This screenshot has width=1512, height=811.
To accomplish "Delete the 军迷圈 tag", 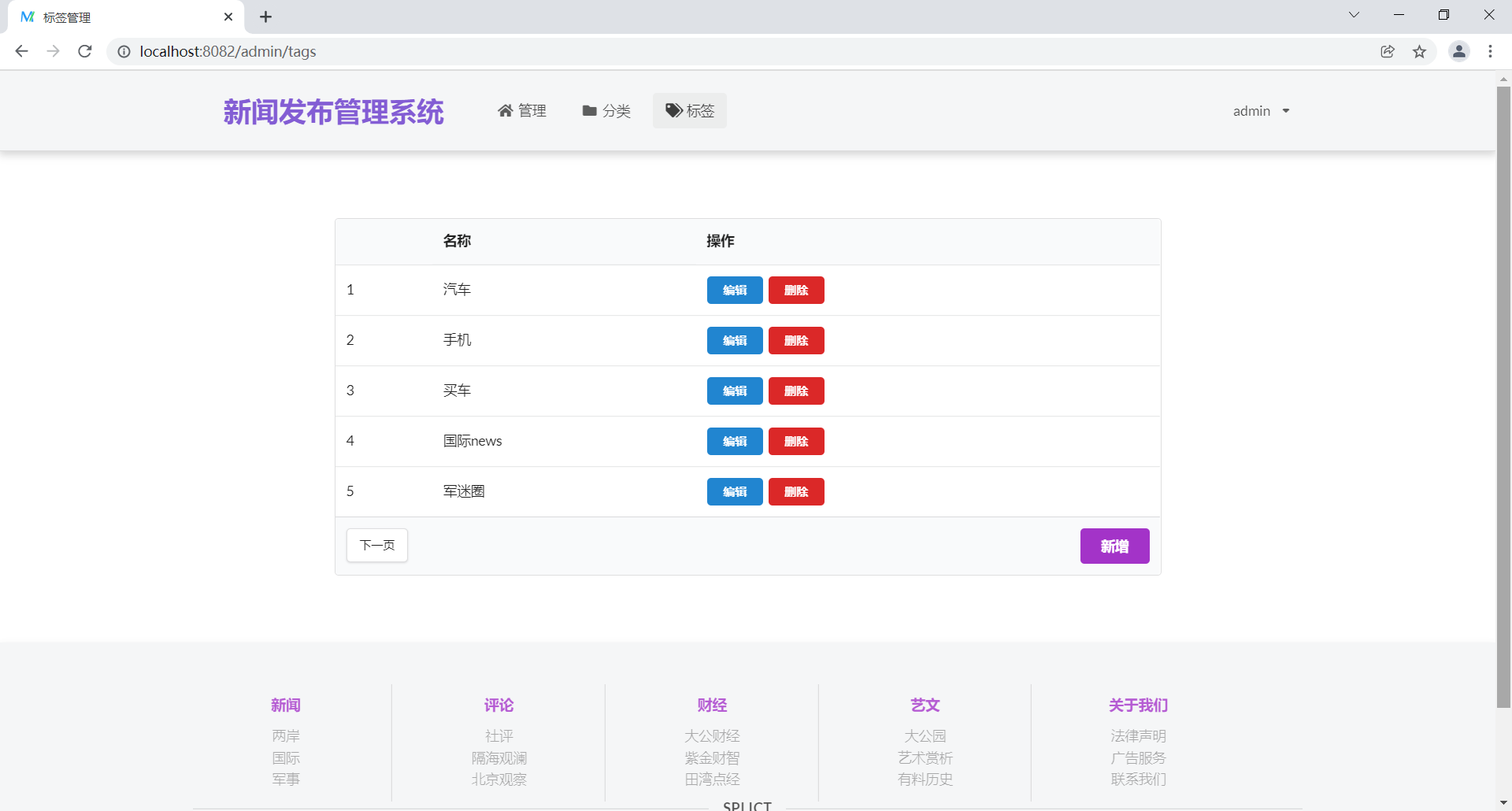I will click(x=796, y=491).
